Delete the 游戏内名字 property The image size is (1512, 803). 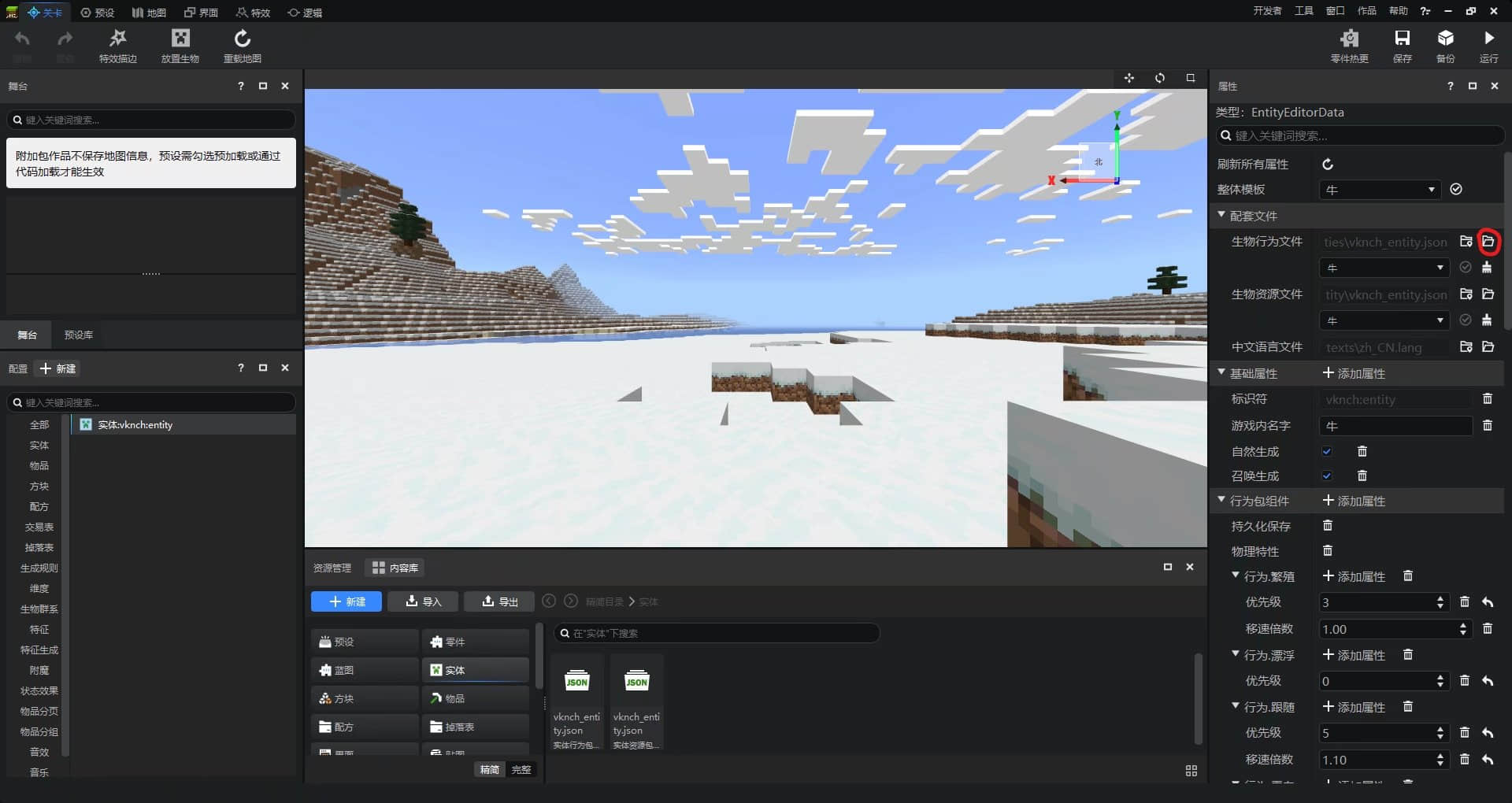coord(1488,425)
